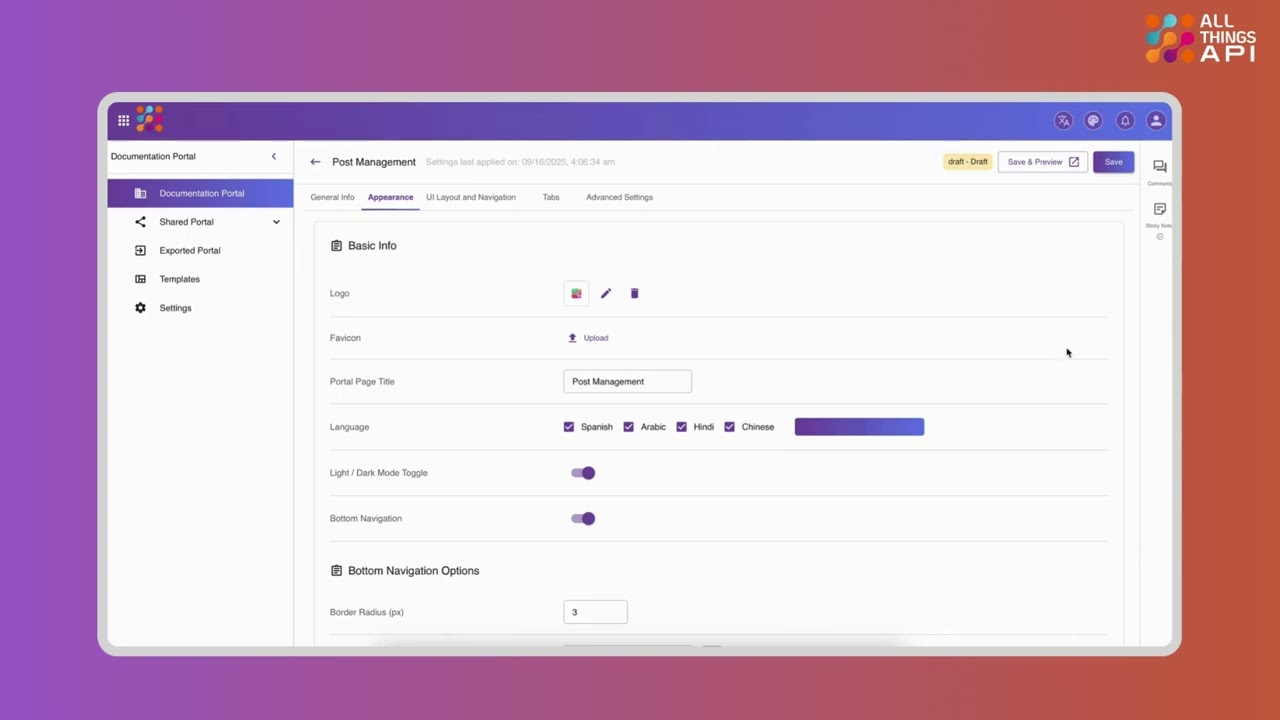Delete the logo with the trash icon
This screenshot has height=720, width=1280.
tap(634, 293)
